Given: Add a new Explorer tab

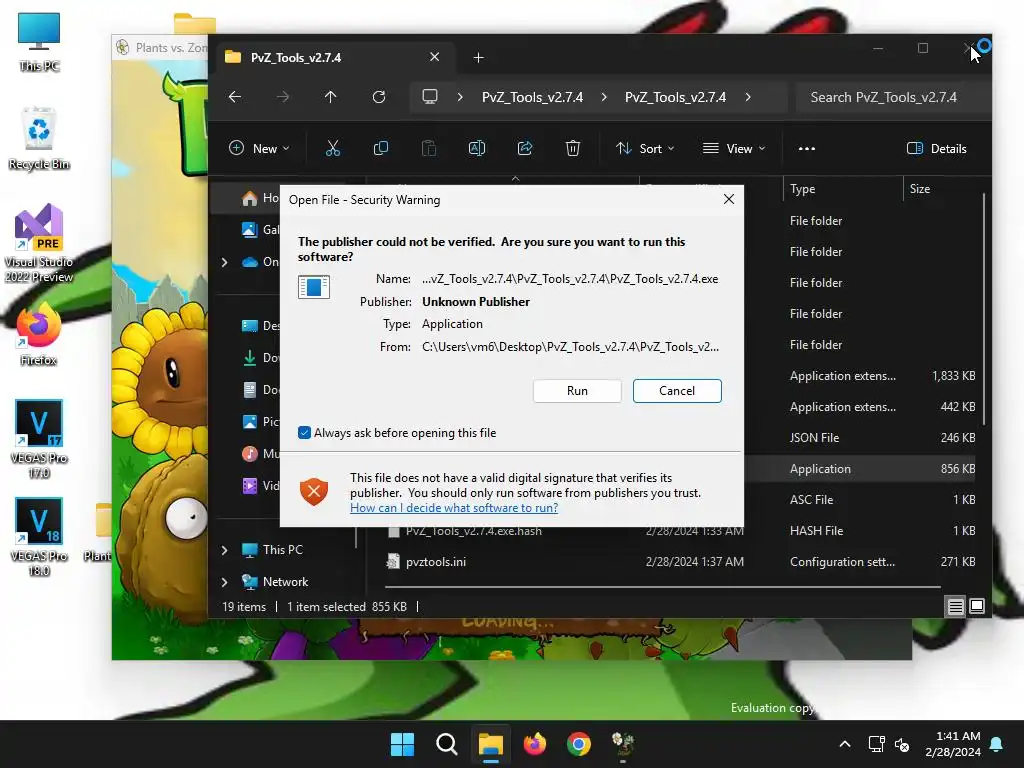Looking at the screenshot, I should click(478, 57).
